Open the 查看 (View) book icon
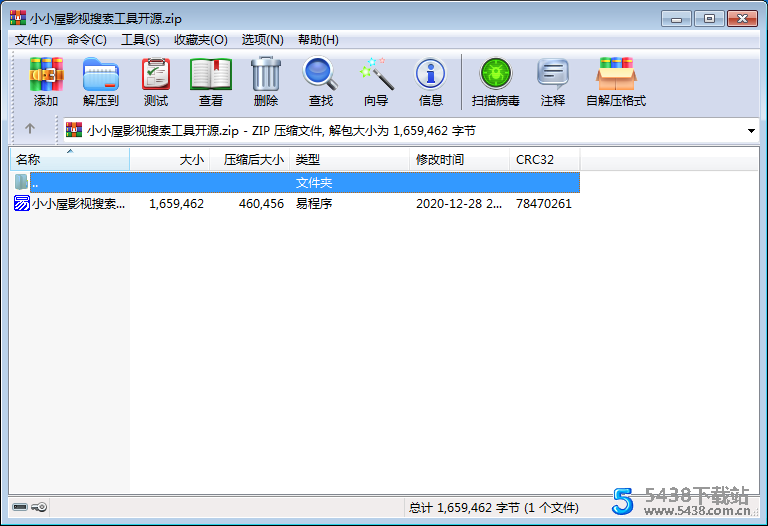 (x=210, y=81)
